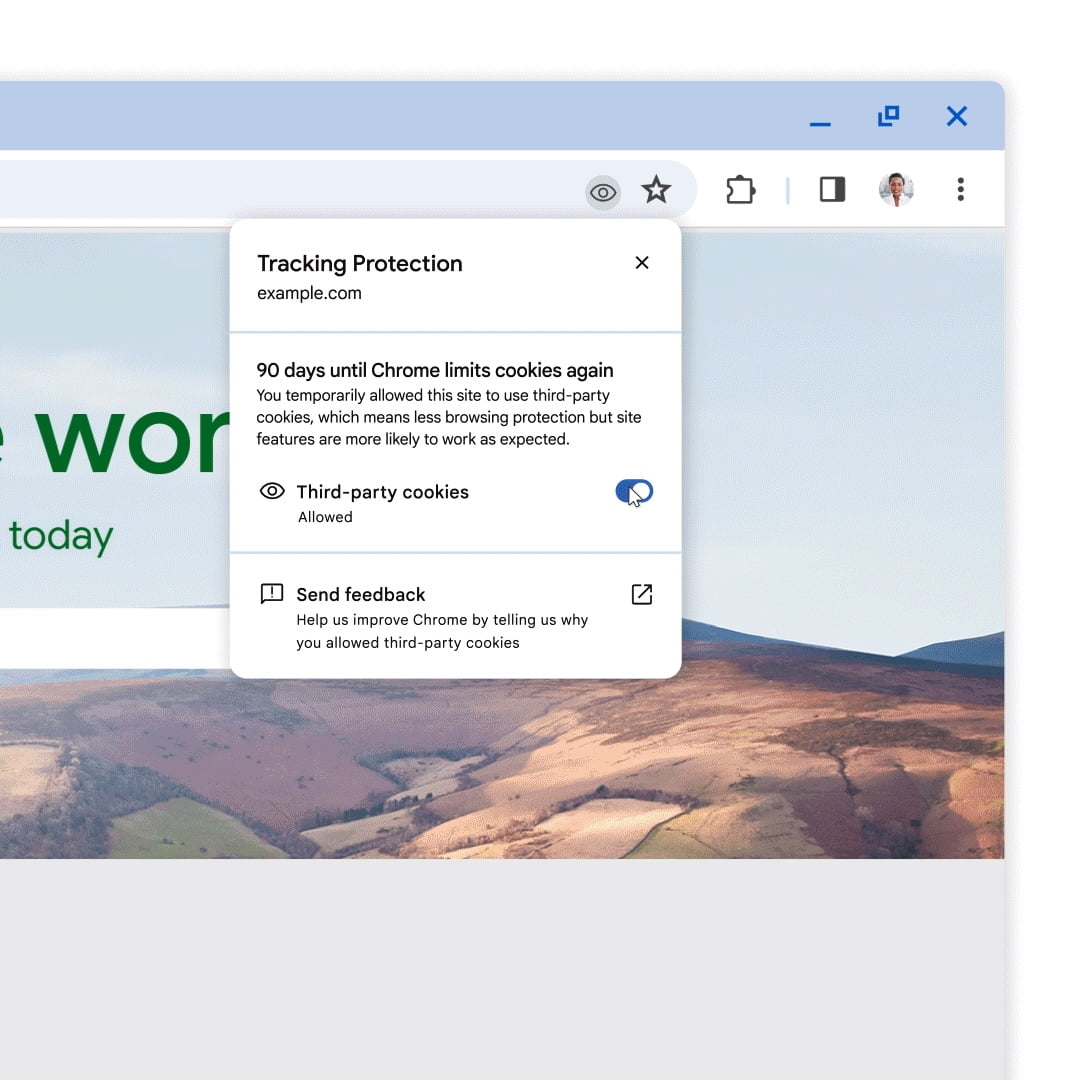Image resolution: width=1080 pixels, height=1080 pixels.
Task: Close the Chrome browser window
Action: tap(957, 117)
